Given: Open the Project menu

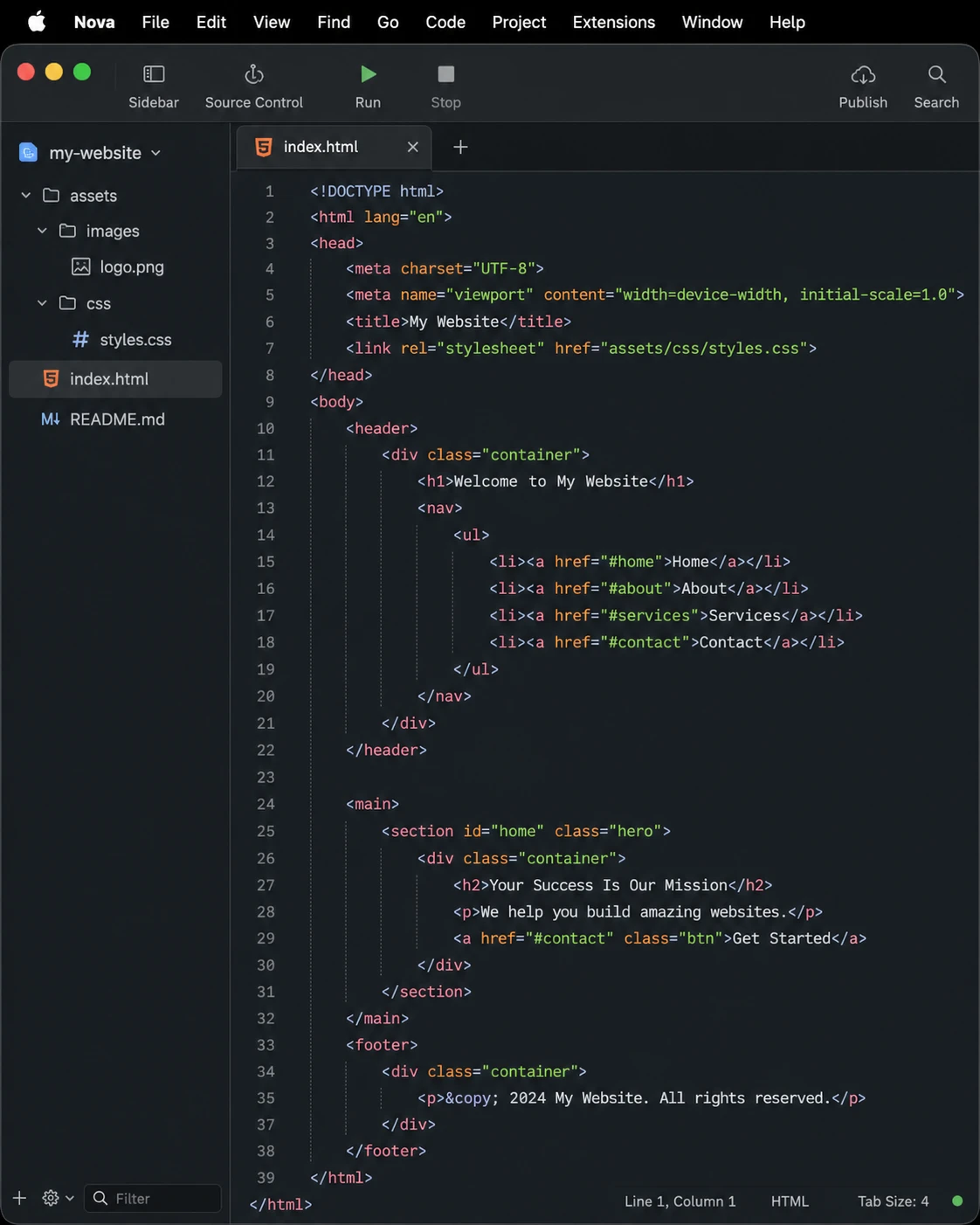Looking at the screenshot, I should pyautogui.click(x=519, y=22).
